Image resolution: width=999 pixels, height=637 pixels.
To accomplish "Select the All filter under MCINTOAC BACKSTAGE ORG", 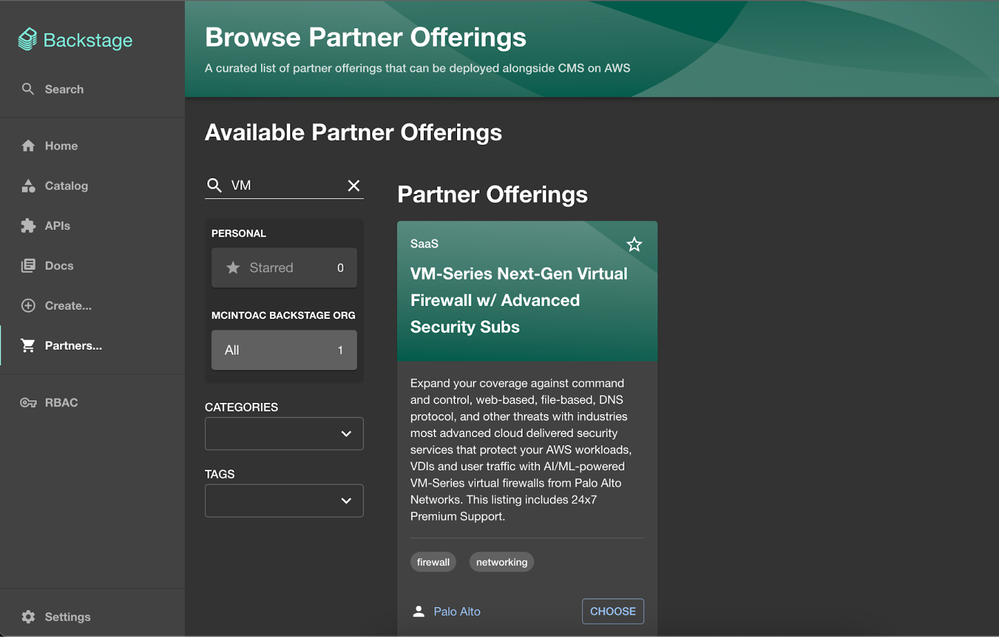I will click(284, 350).
